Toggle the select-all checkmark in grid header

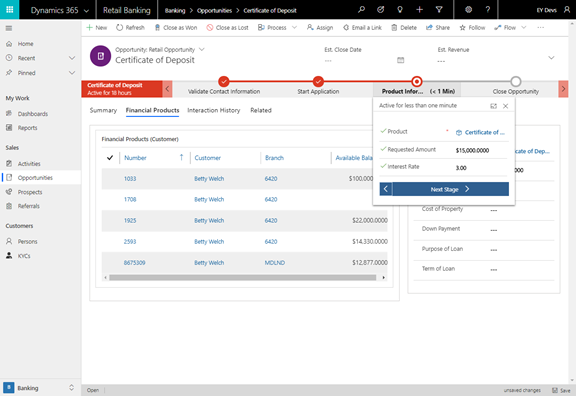click(110, 158)
